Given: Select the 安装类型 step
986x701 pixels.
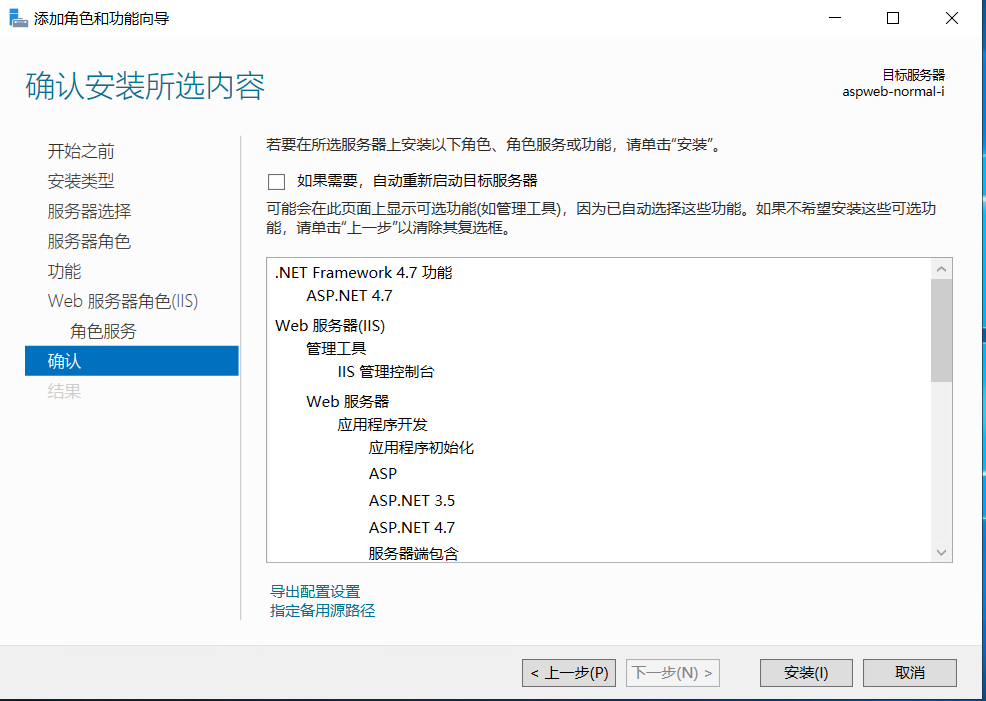Looking at the screenshot, I should click(x=81, y=181).
